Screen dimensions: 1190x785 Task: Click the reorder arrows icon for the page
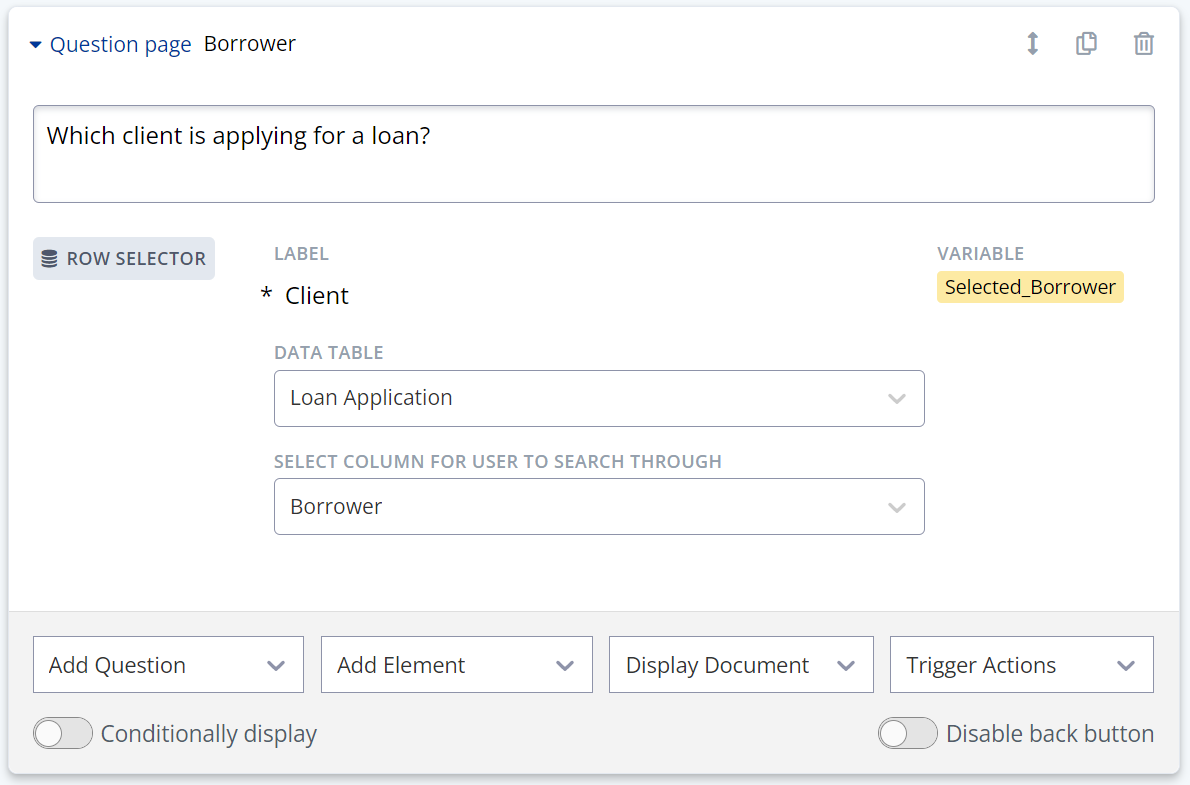[x=1032, y=44]
